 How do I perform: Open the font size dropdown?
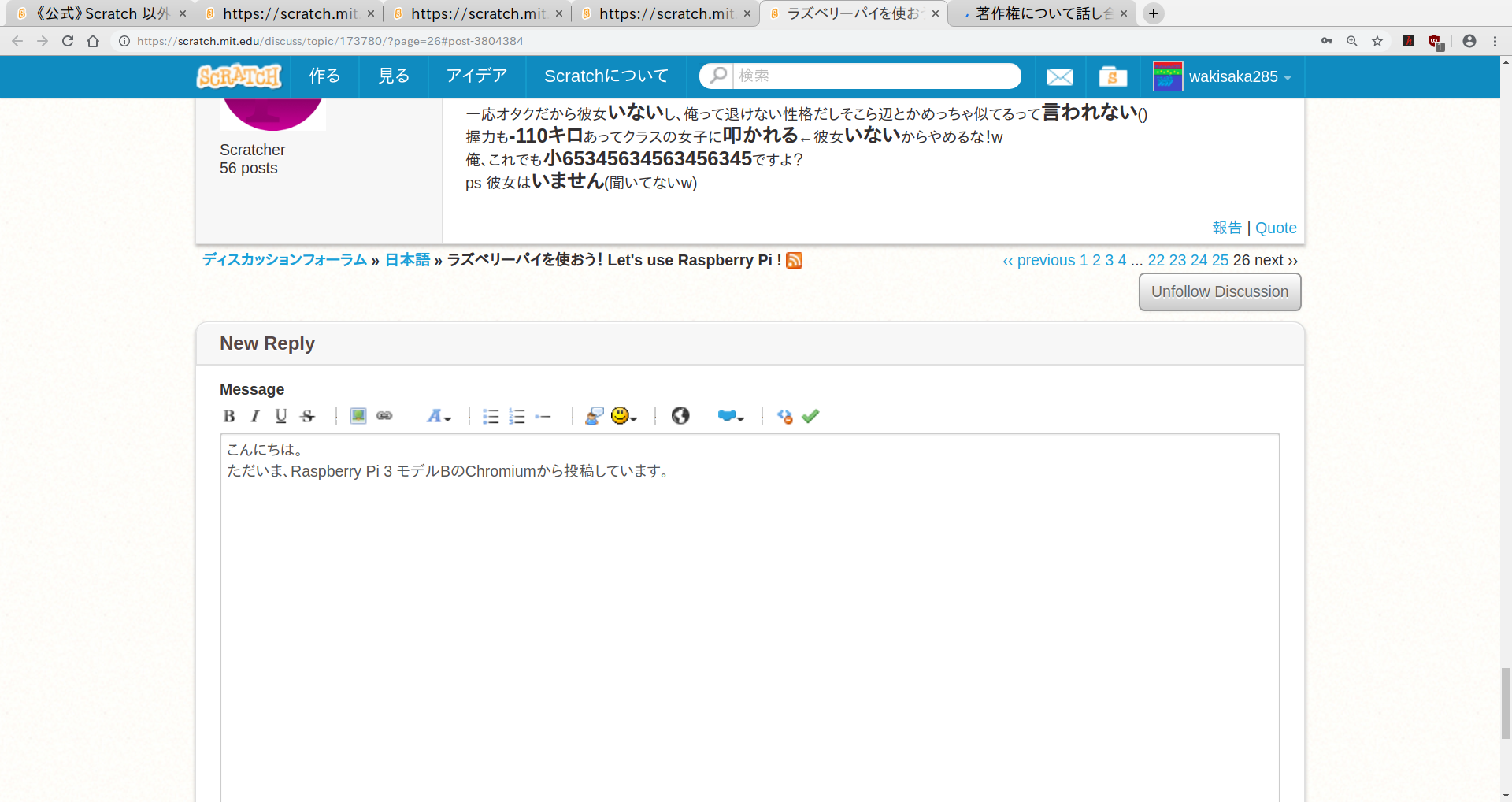click(438, 416)
